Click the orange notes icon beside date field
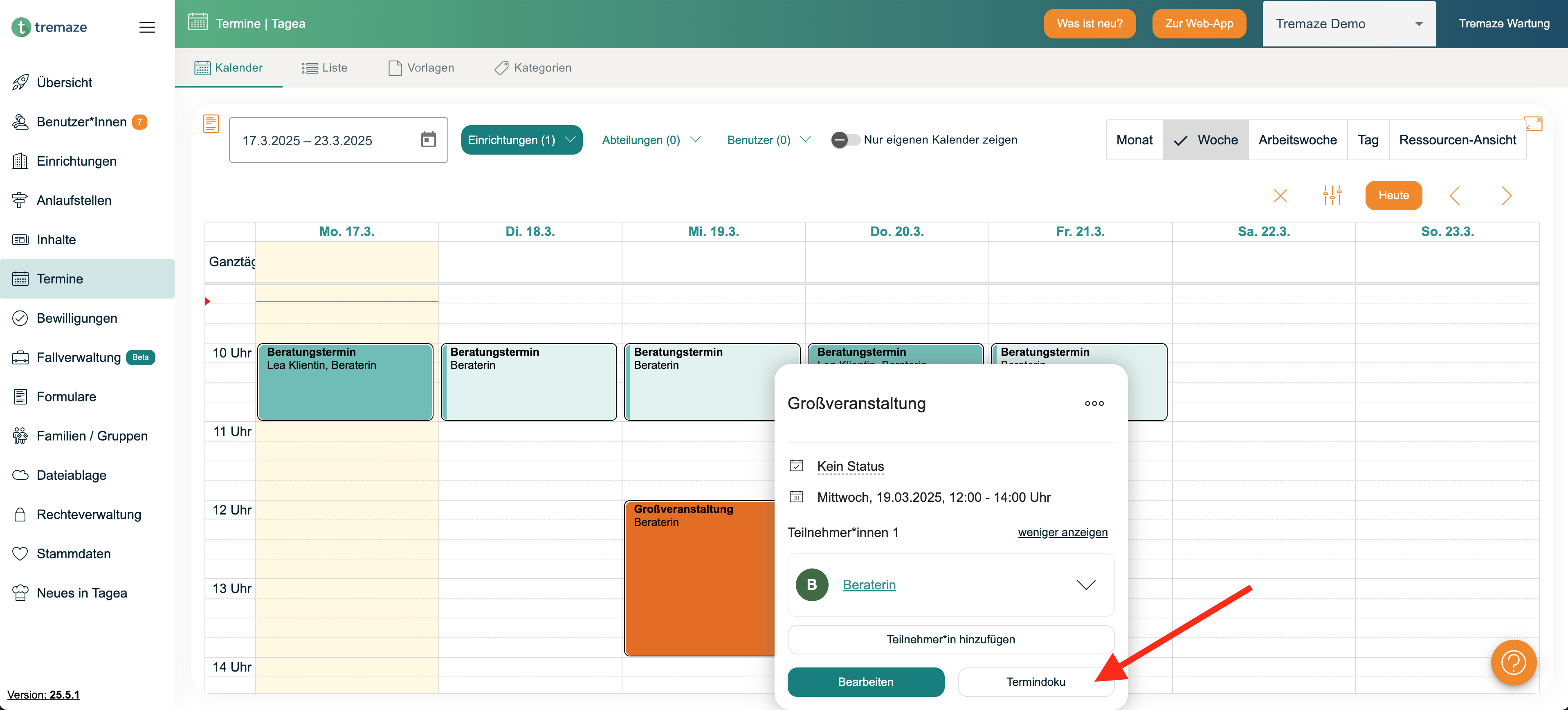 [211, 124]
